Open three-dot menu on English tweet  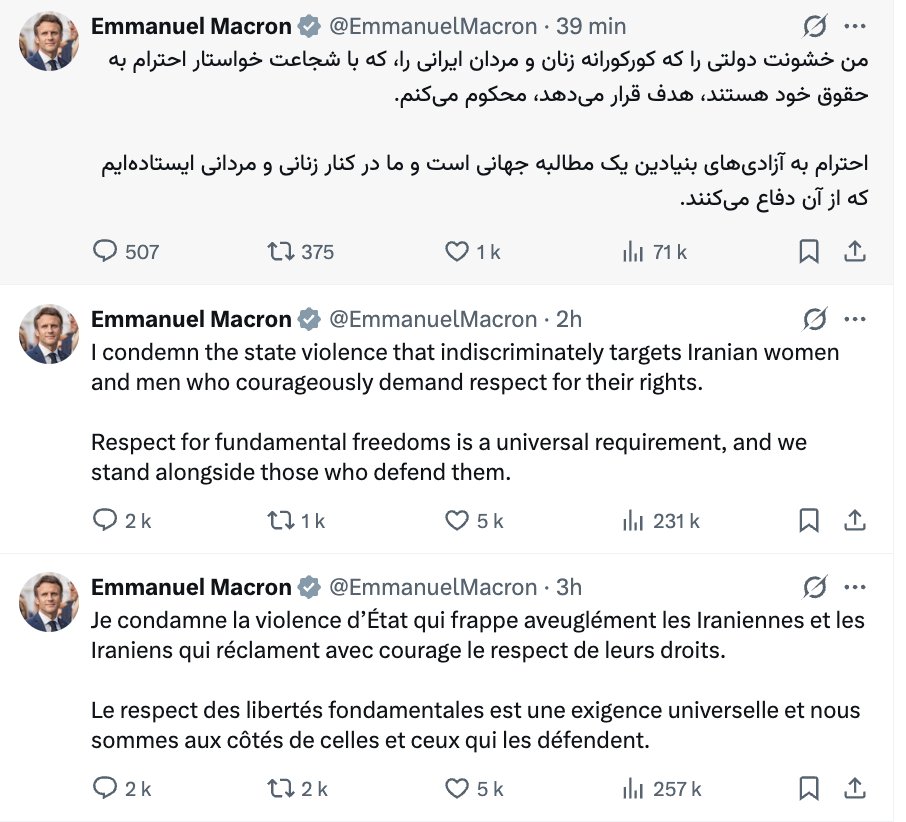click(x=855, y=319)
